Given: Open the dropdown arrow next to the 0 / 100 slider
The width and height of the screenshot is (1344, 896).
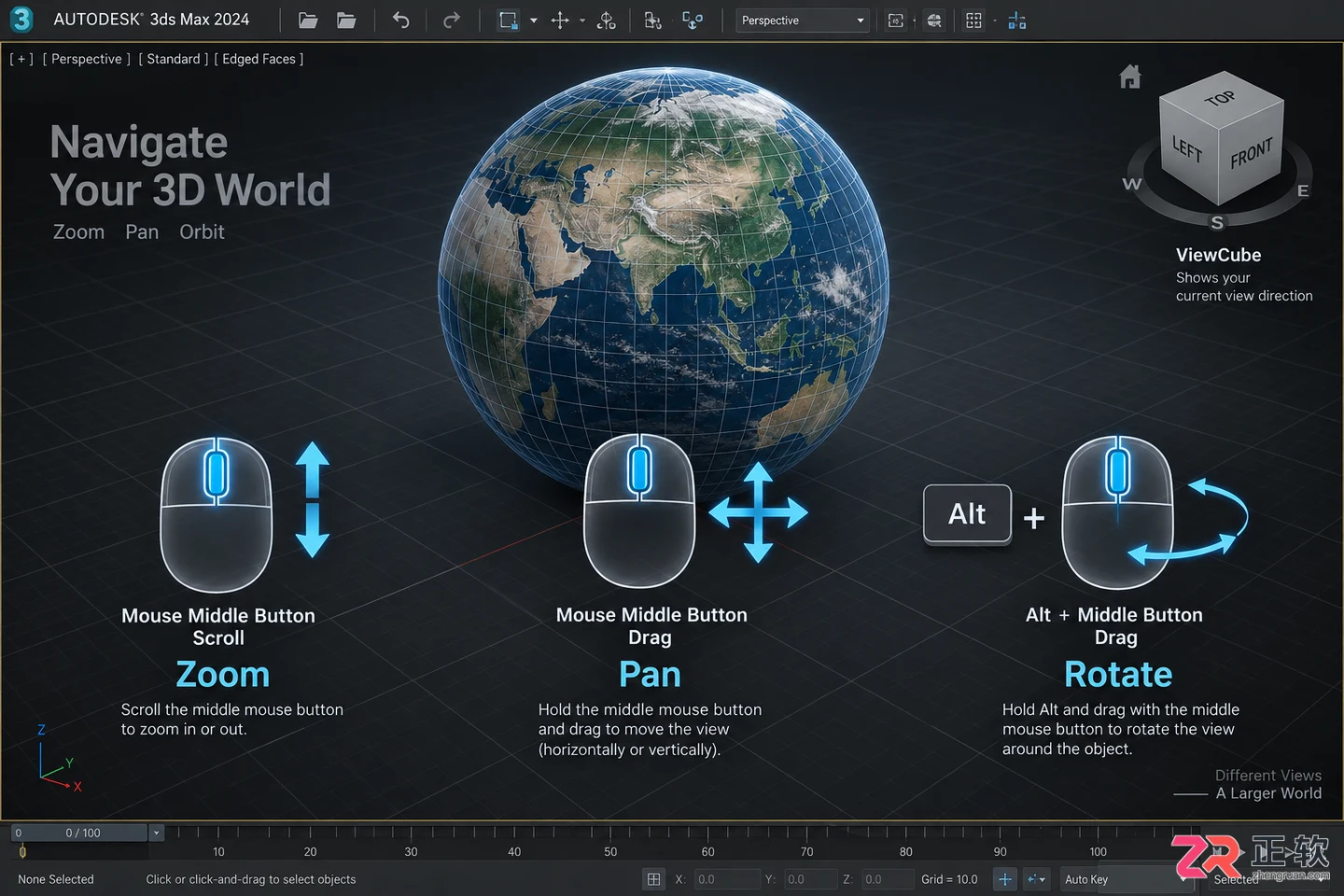Looking at the screenshot, I should tap(157, 833).
